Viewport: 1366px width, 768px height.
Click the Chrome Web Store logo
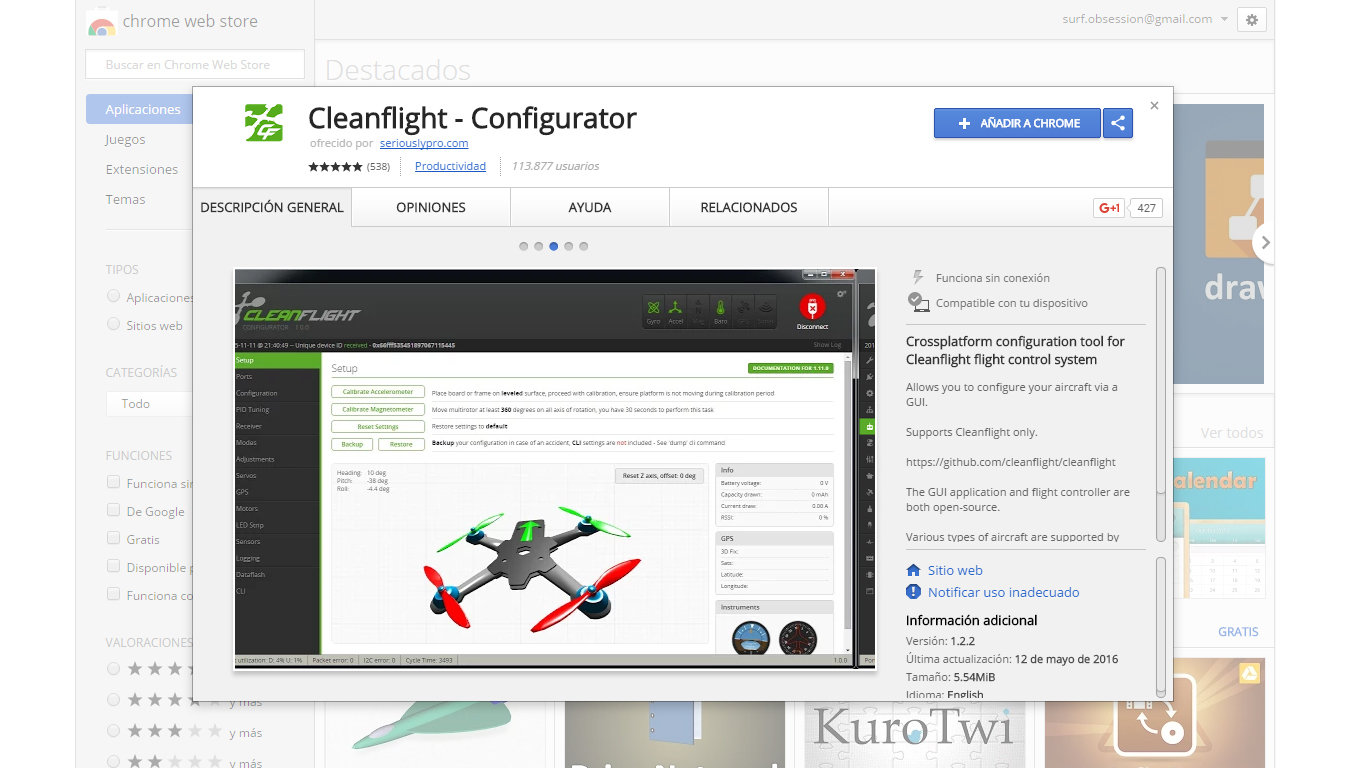pos(101,24)
